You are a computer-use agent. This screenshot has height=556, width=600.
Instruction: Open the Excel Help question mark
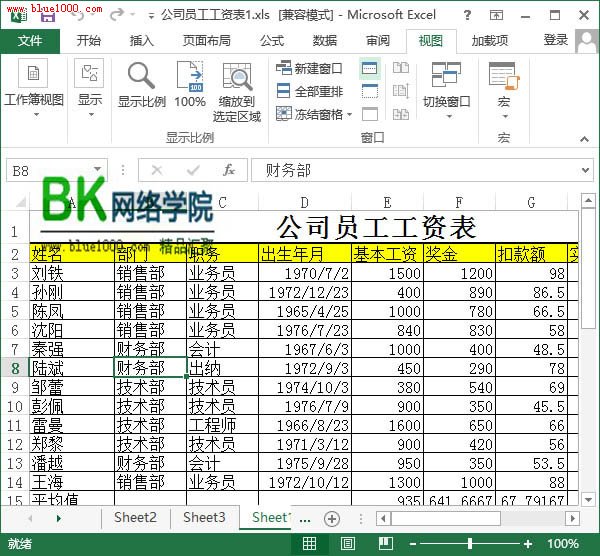click(x=467, y=15)
